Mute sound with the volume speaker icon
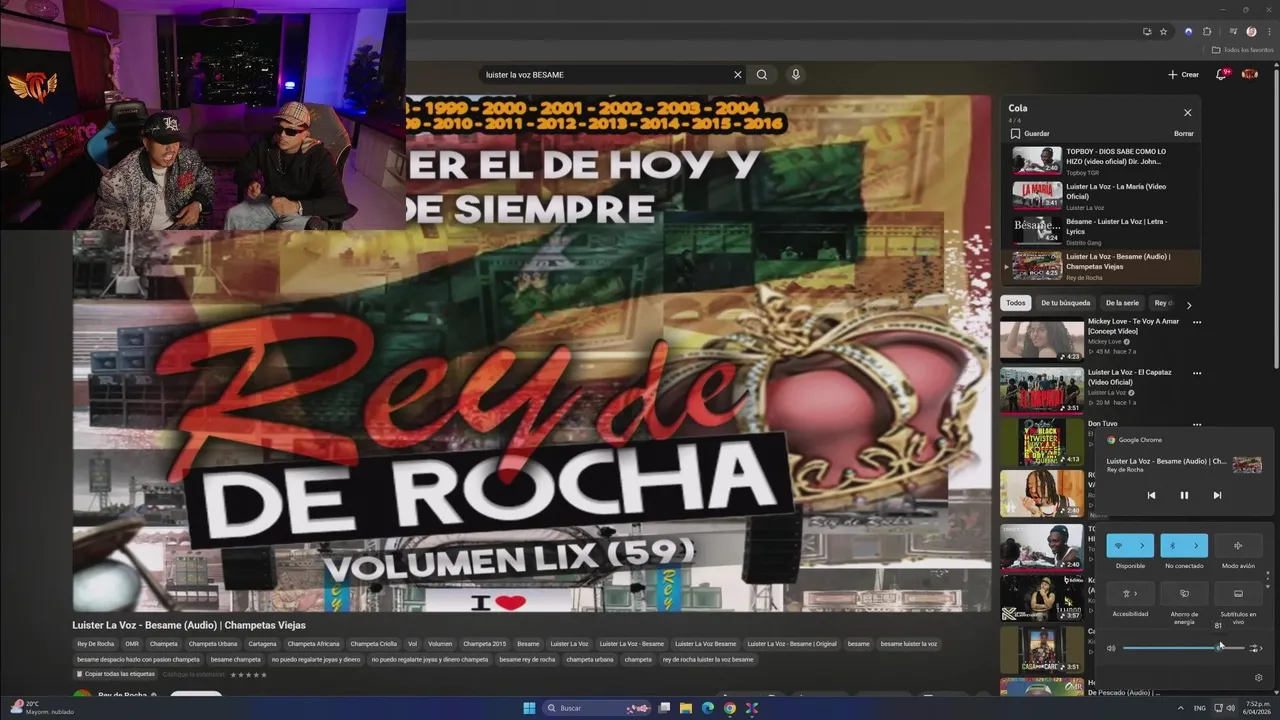 click(1111, 648)
